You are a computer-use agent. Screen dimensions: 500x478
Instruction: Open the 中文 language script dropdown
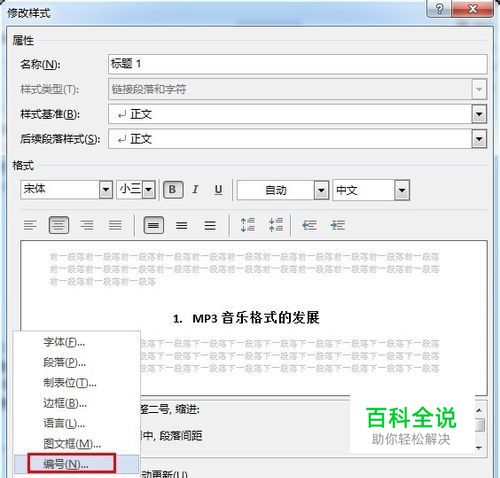[402, 190]
